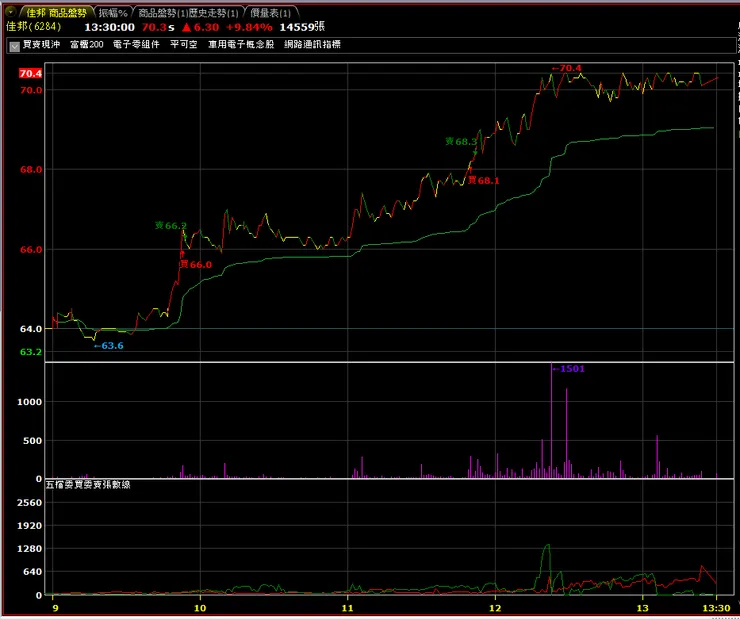Click the 買賣現沖 tag
740x619 pixels.
point(42,45)
